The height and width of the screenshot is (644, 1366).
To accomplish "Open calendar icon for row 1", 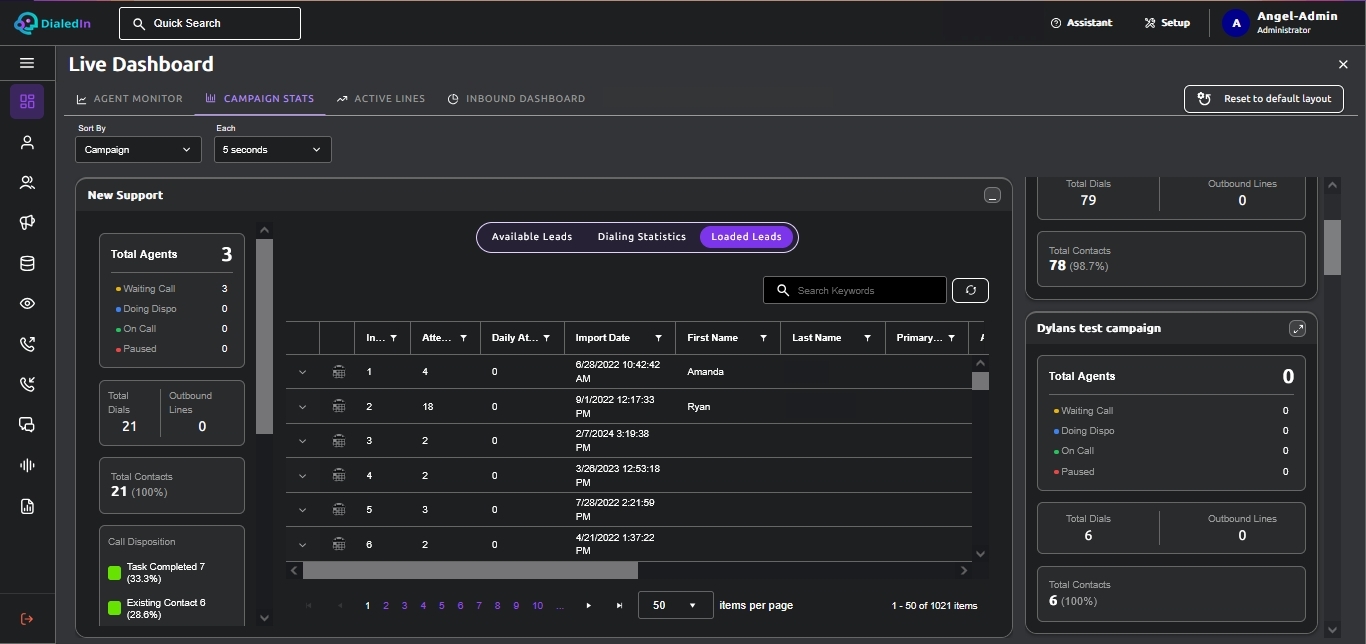I will coord(339,372).
